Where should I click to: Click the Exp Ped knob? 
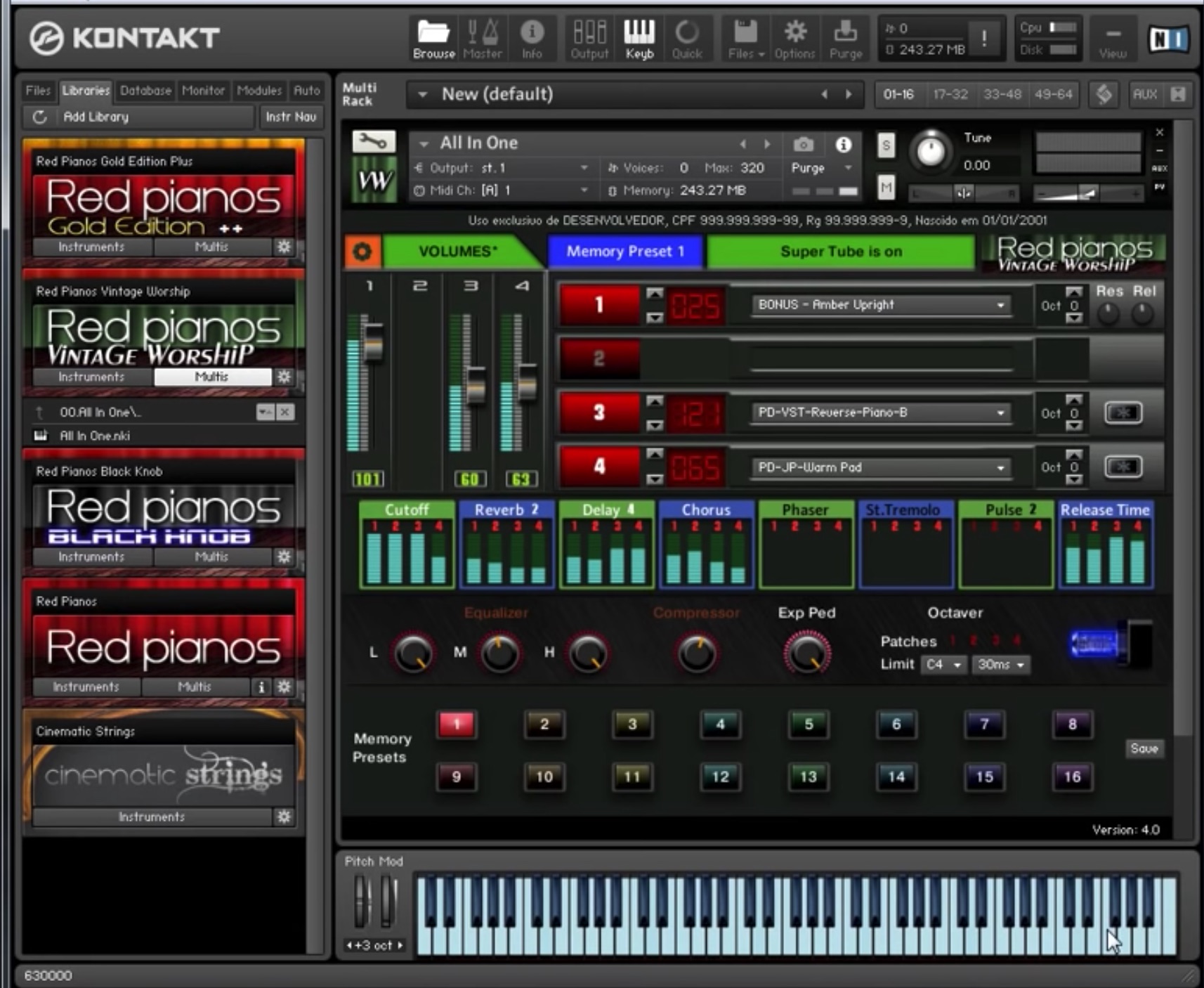coord(806,653)
